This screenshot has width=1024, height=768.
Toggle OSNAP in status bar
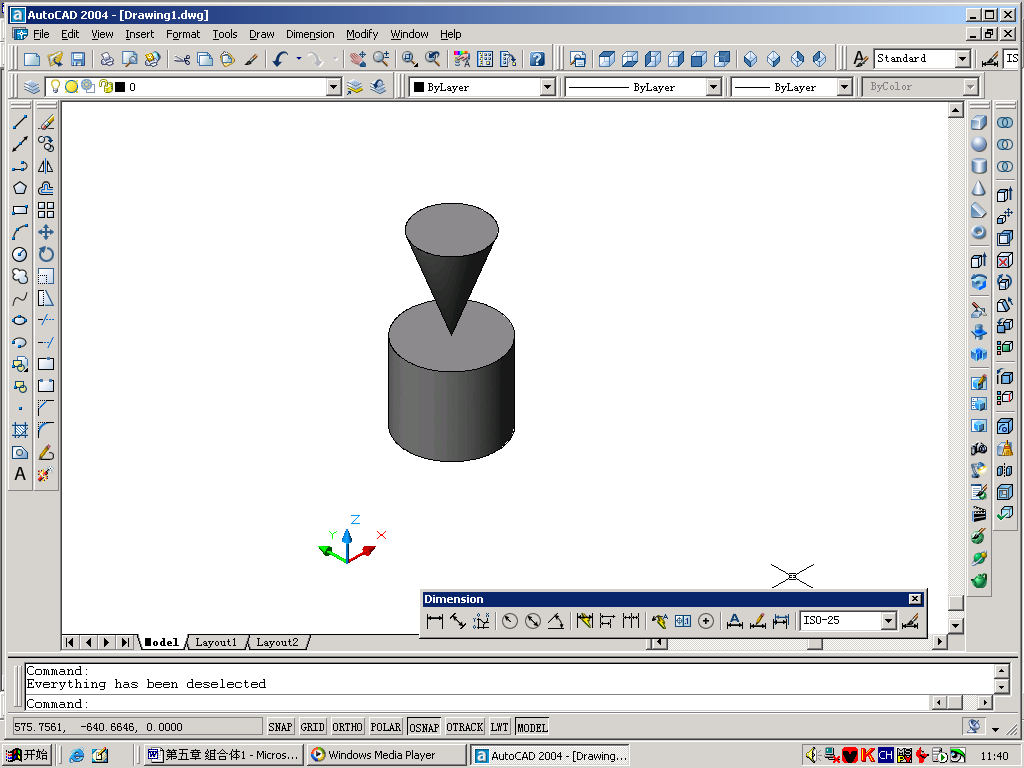click(x=424, y=727)
